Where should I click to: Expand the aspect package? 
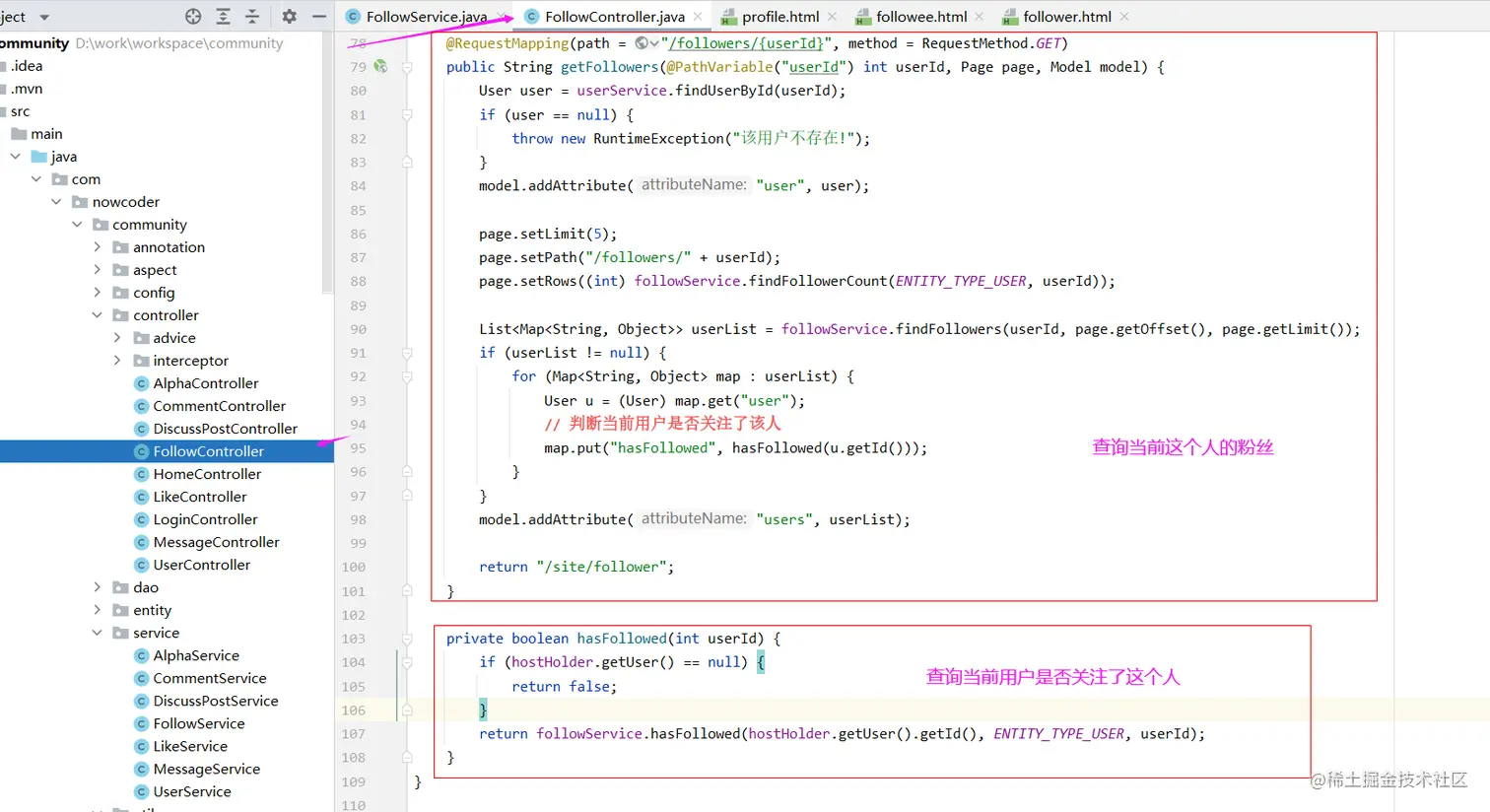(97, 269)
